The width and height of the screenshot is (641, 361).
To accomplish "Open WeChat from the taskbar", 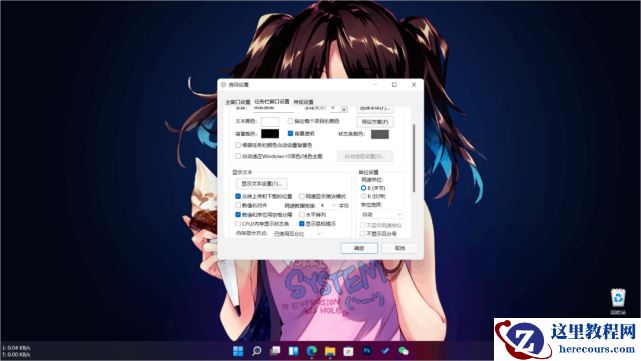I will tap(403, 351).
